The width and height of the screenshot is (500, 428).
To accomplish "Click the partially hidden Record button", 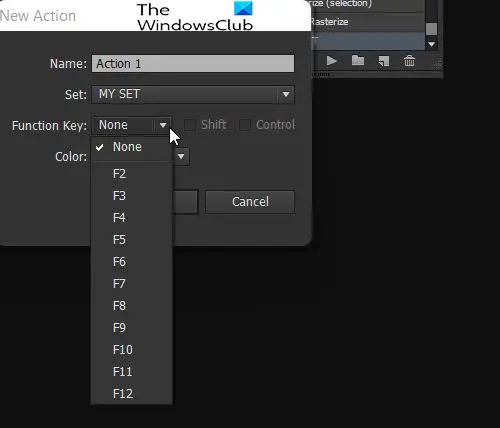I will [185, 202].
